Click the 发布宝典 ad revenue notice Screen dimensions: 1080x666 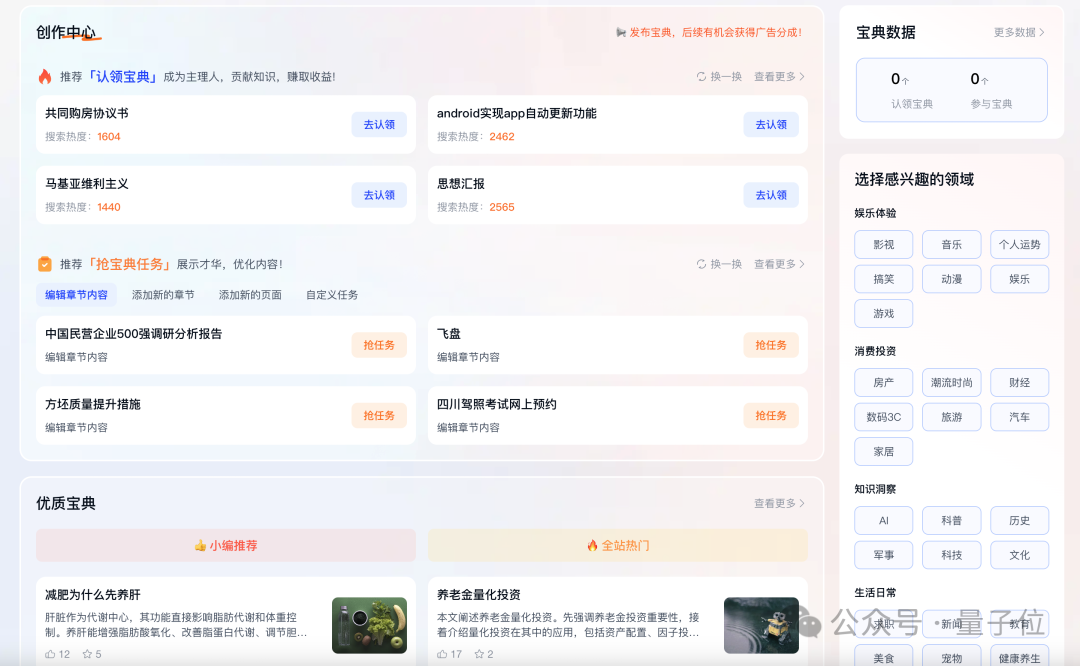[715, 32]
